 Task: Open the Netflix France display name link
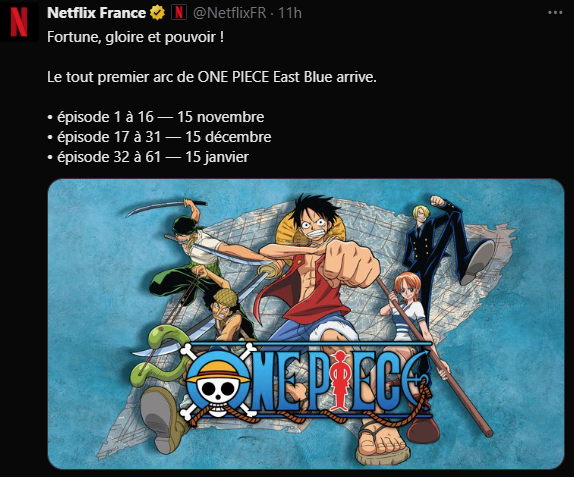tap(96, 13)
